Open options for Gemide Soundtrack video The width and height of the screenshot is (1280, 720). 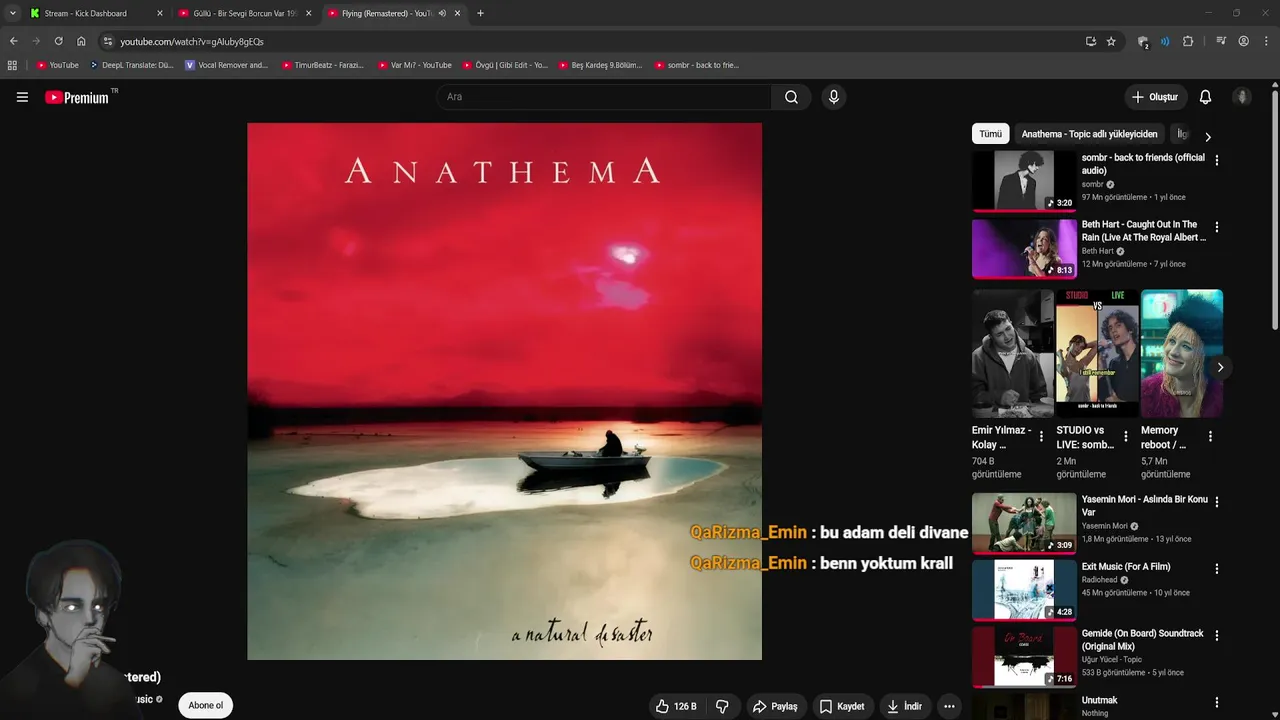coord(1216,636)
